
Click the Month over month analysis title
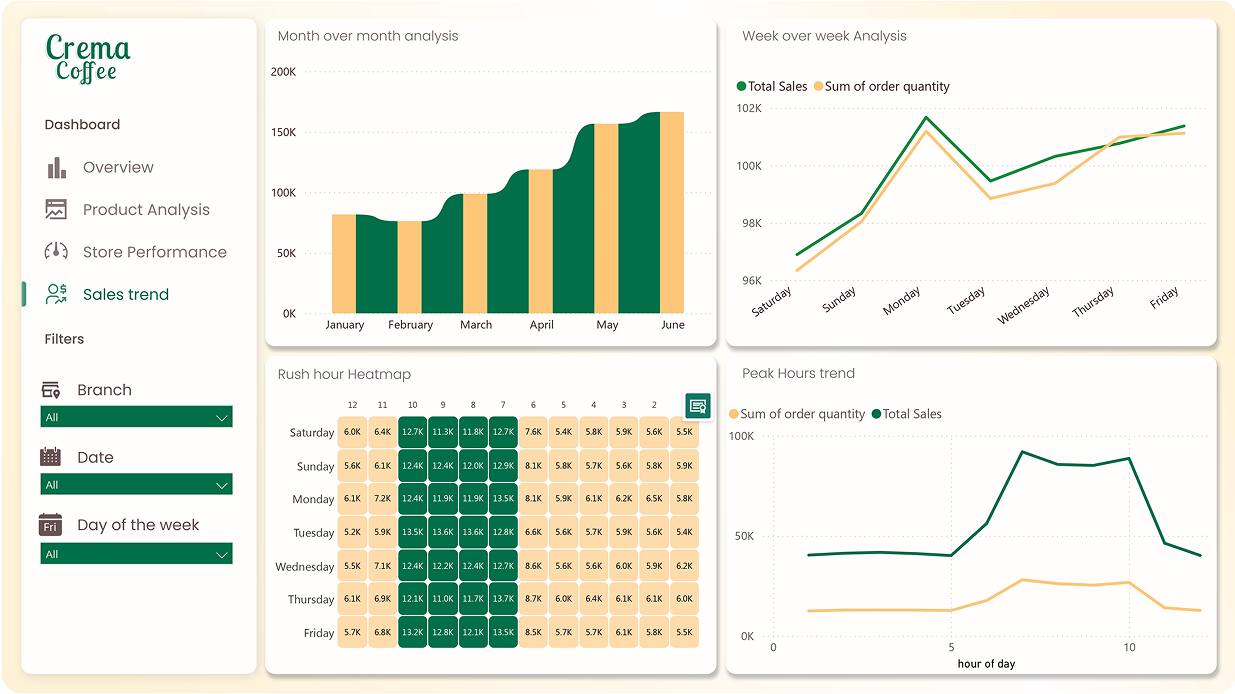click(368, 36)
